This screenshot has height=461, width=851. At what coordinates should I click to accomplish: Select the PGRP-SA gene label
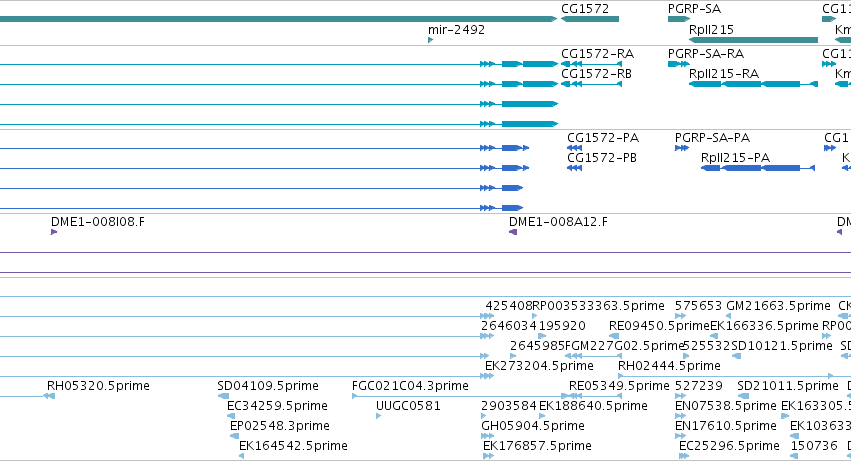tap(694, 9)
